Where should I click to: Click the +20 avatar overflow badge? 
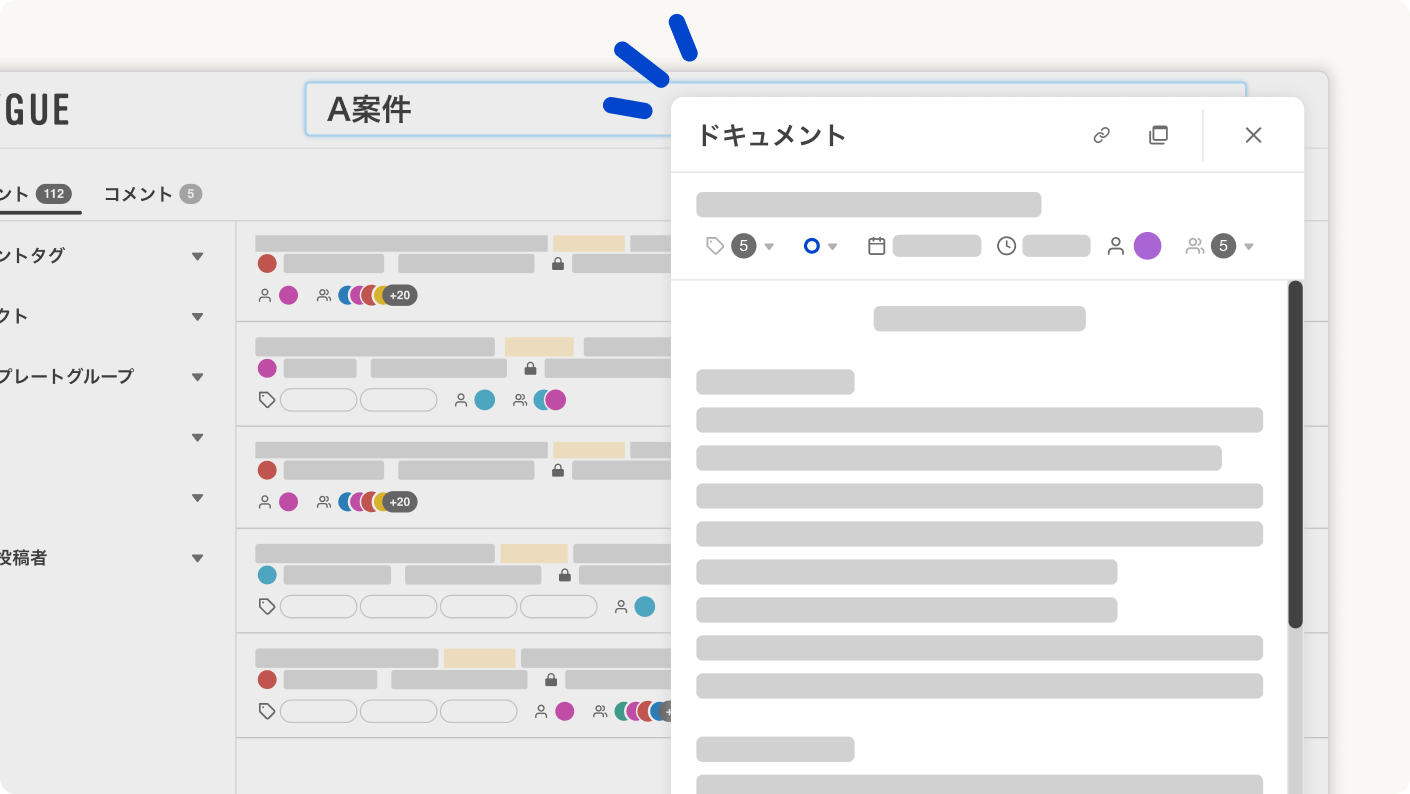[x=400, y=295]
